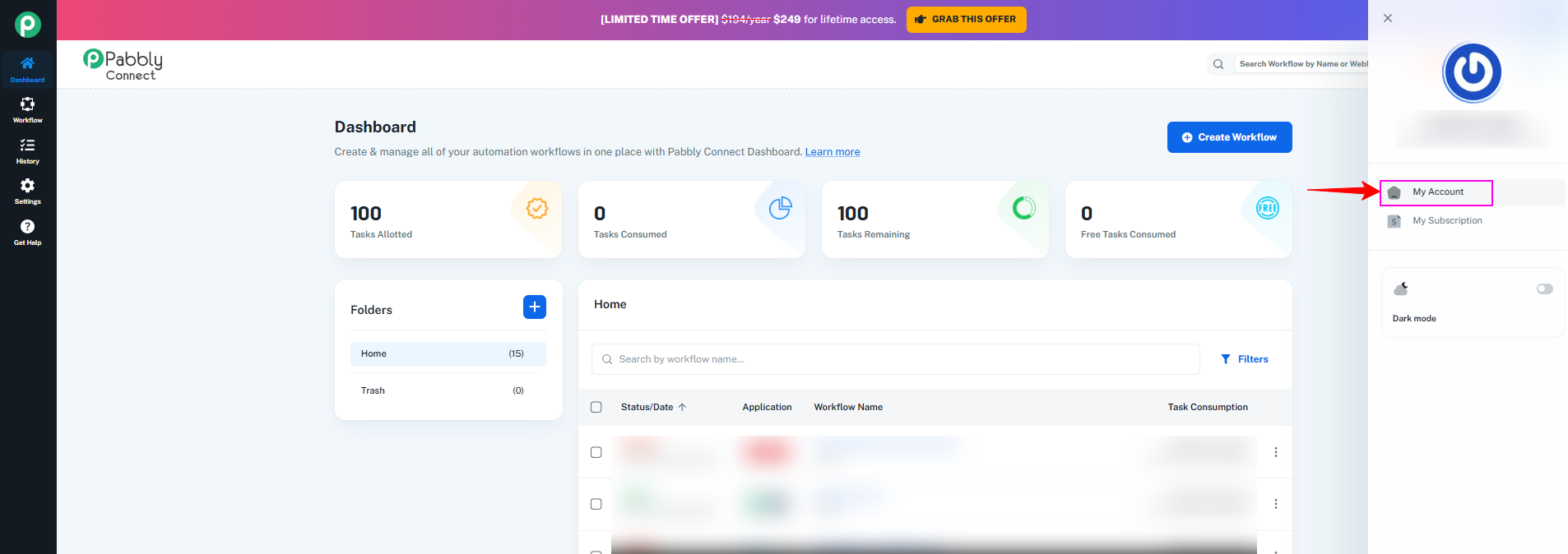Tick the select-all workflows header checkbox
The width and height of the screenshot is (1568, 554).
(596, 407)
